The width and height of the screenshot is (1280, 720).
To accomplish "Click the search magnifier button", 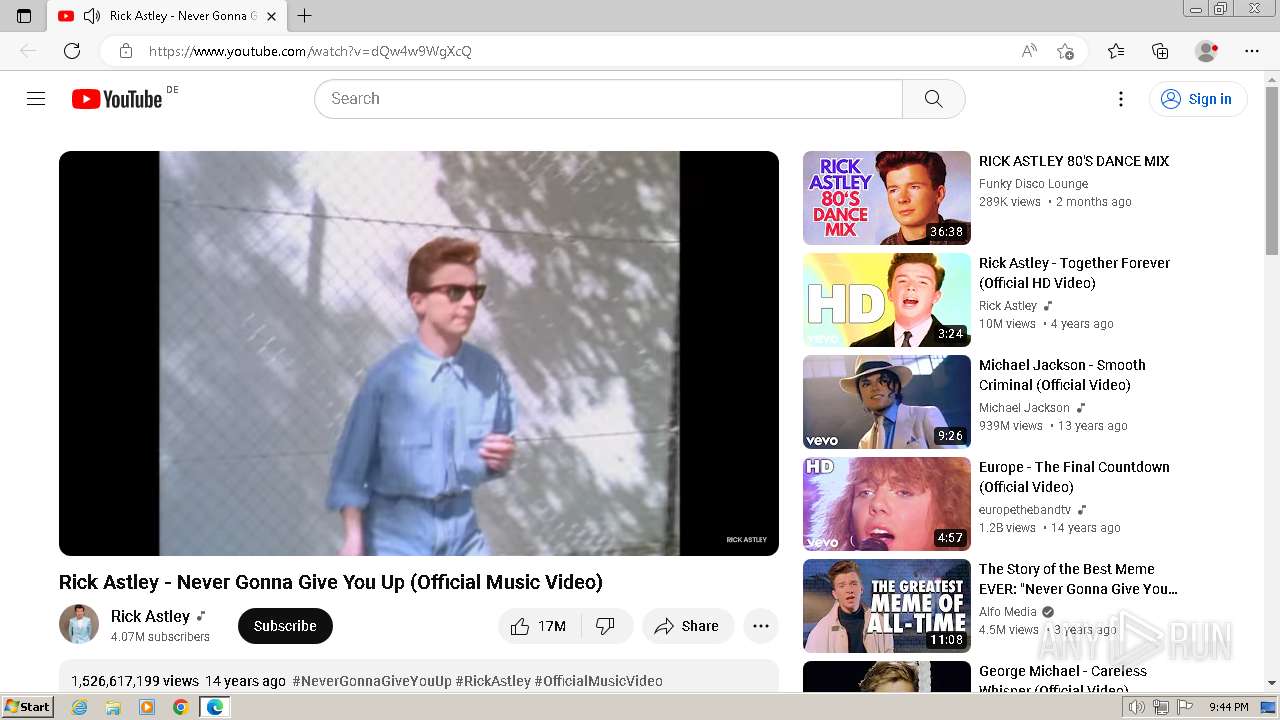I will point(933,98).
